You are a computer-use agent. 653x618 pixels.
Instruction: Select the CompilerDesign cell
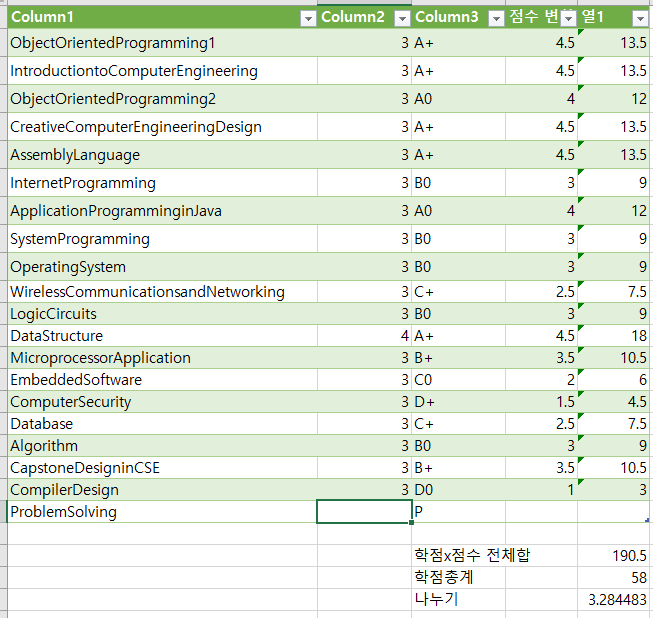coord(162,490)
